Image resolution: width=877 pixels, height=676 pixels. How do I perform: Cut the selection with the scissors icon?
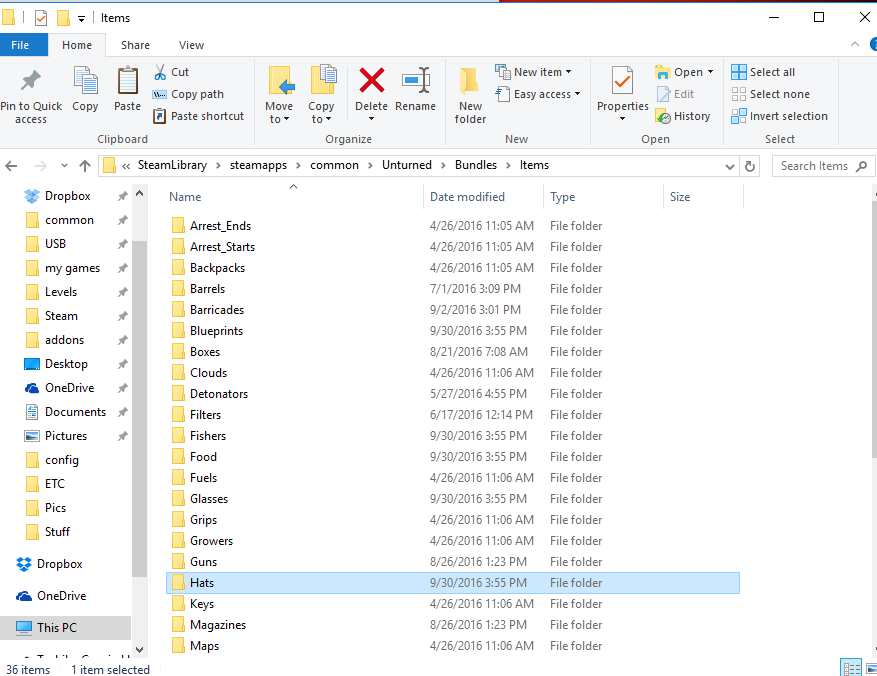point(160,72)
